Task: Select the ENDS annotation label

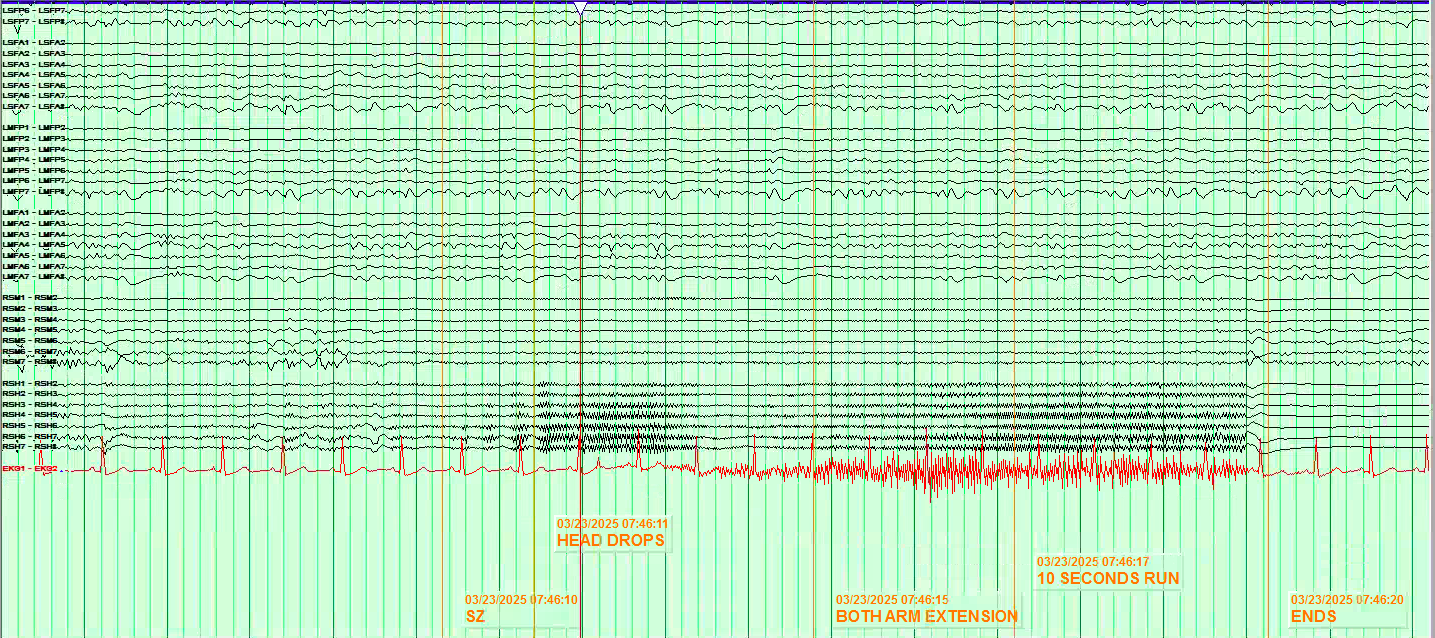Action: click(1313, 616)
